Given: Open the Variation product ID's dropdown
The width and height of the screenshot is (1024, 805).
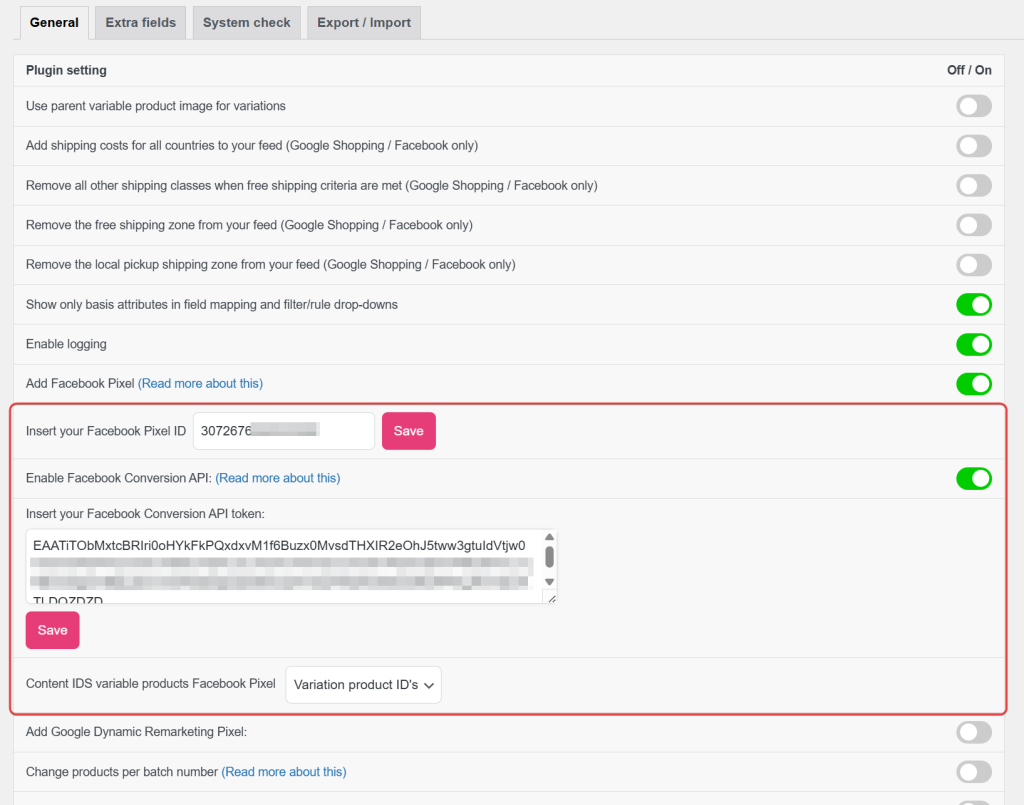Looking at the screenshot, I should [x=362, y=685].
